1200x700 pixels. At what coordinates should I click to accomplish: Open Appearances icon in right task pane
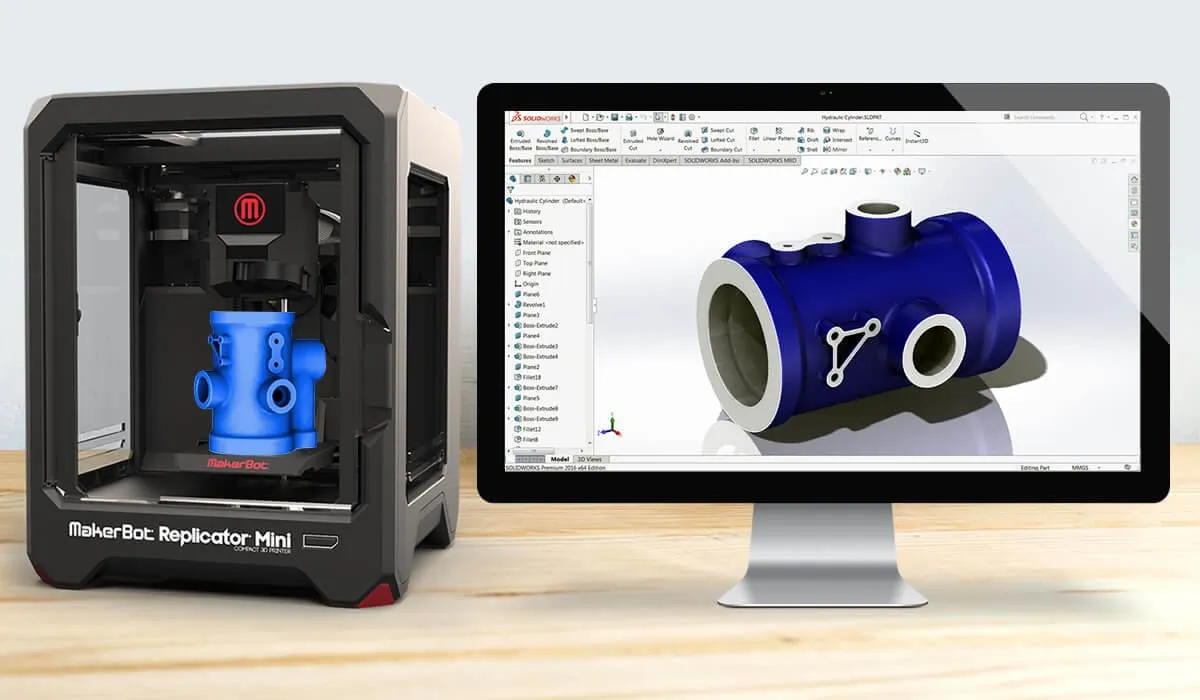1134,224
